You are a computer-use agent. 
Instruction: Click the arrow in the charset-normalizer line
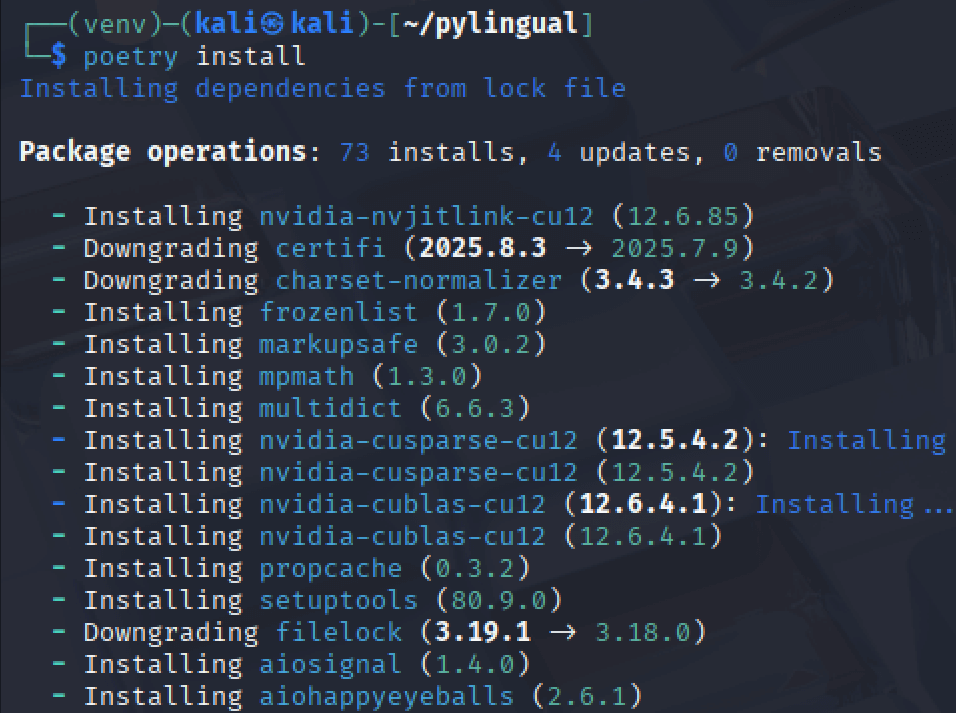click(706, 280)
